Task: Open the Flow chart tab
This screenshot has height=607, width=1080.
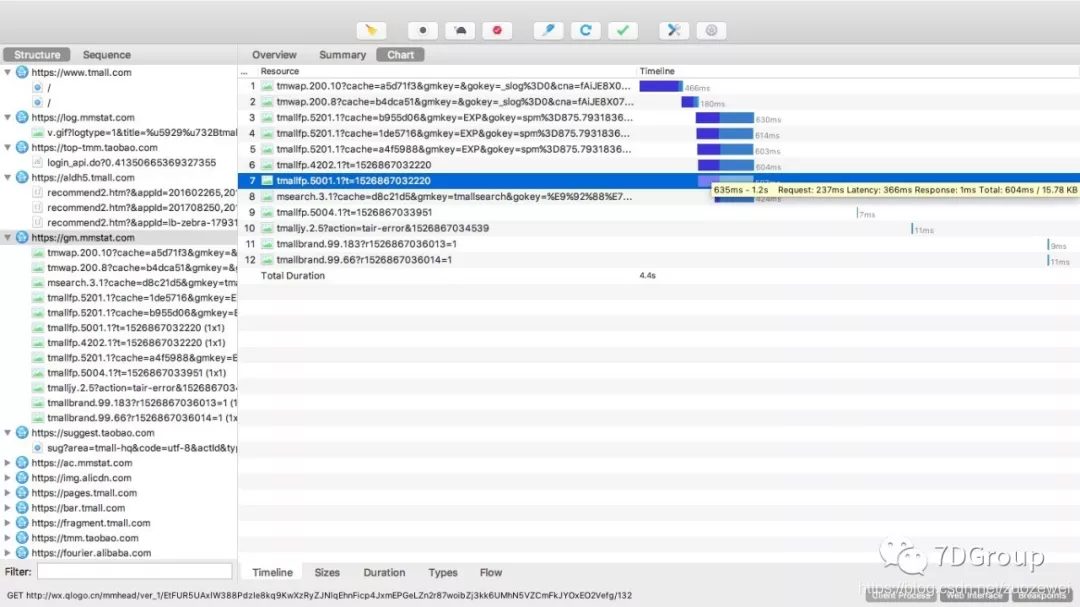Action: (491, 573)
